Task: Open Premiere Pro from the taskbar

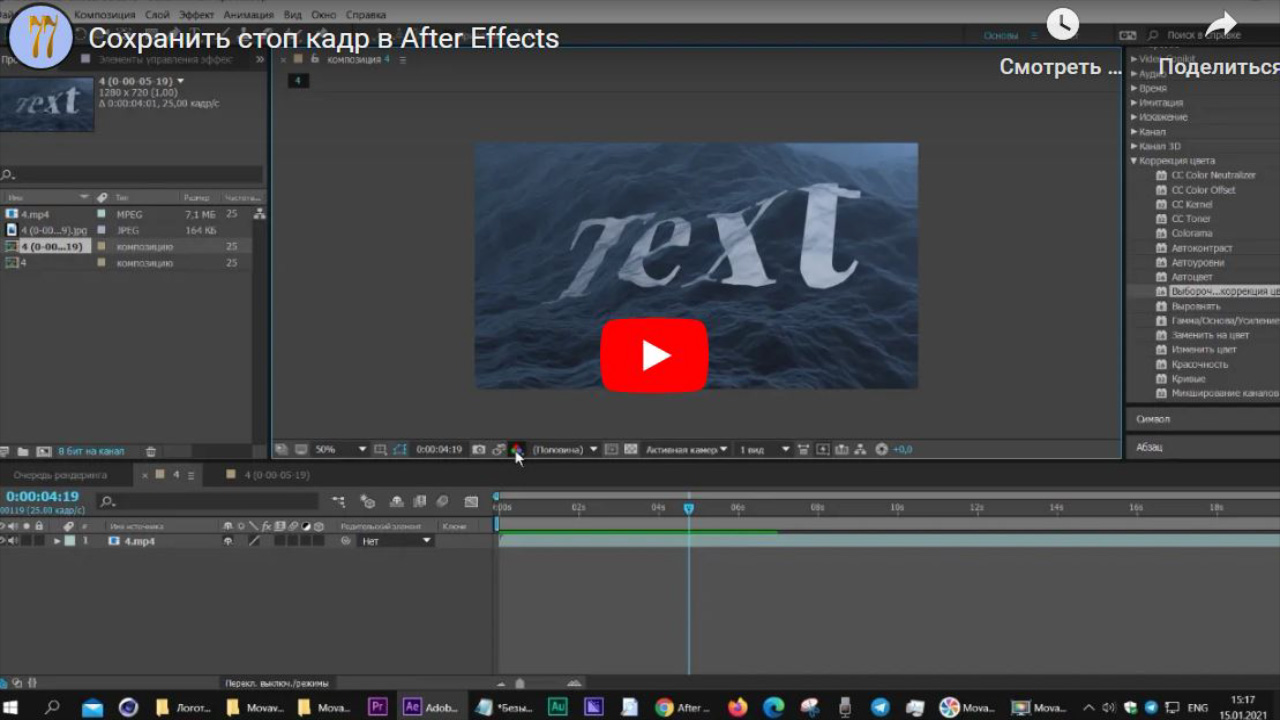Action: (x=377, y=707)
